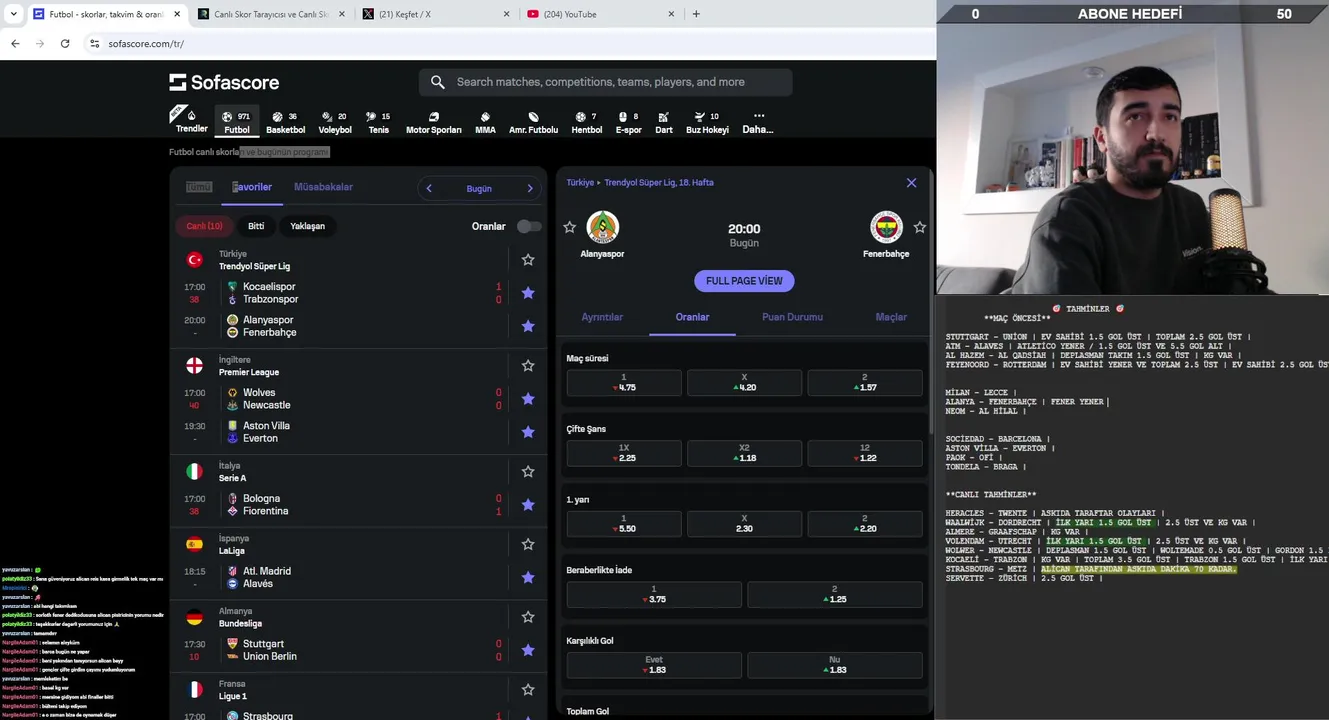The image size is (1329, 720).
Task: Unfavorite the Aston Villa - Everton match
Action: [x=528, y=432]
